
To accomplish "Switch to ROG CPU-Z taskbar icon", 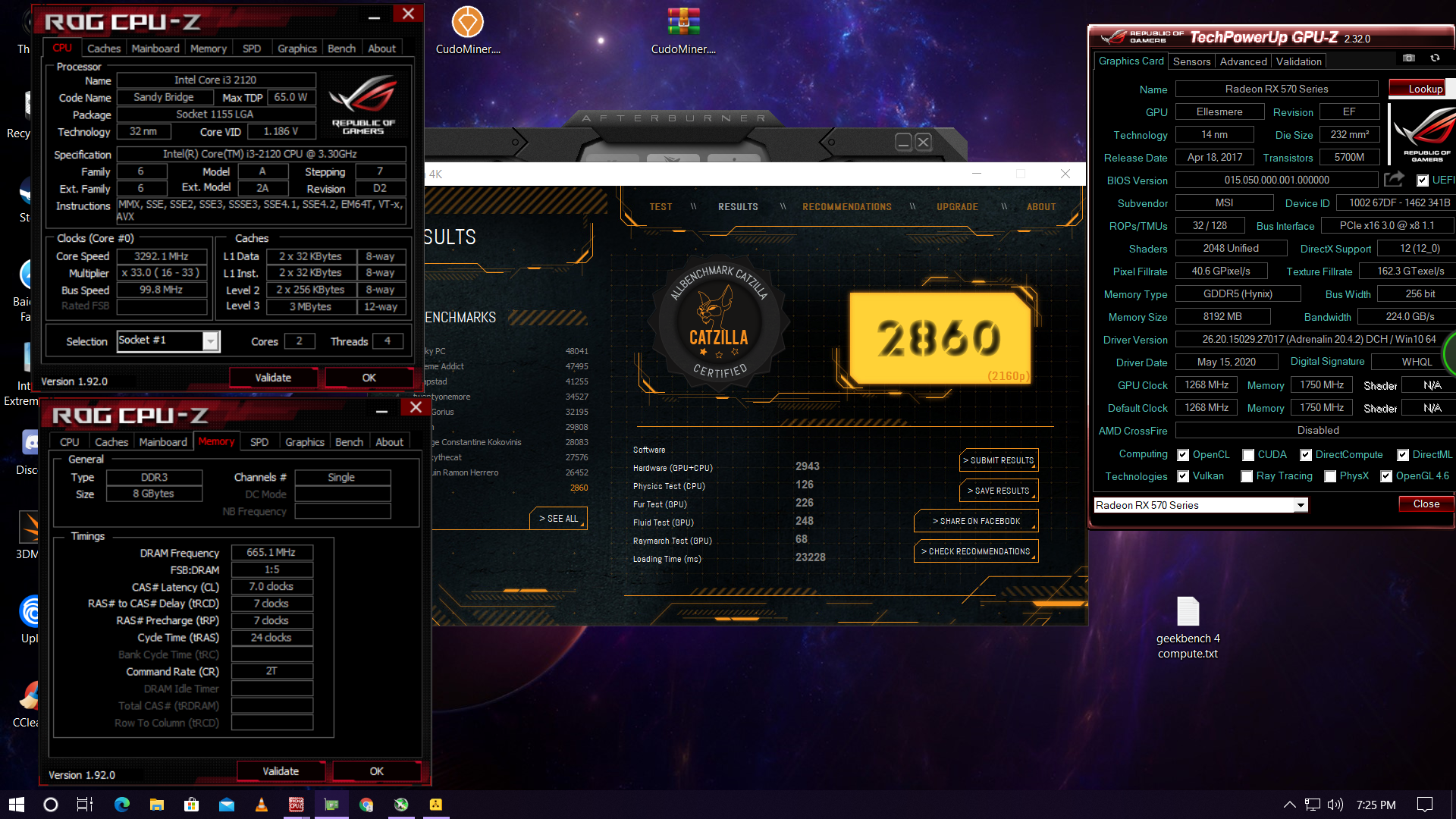I will coord(297,805).
